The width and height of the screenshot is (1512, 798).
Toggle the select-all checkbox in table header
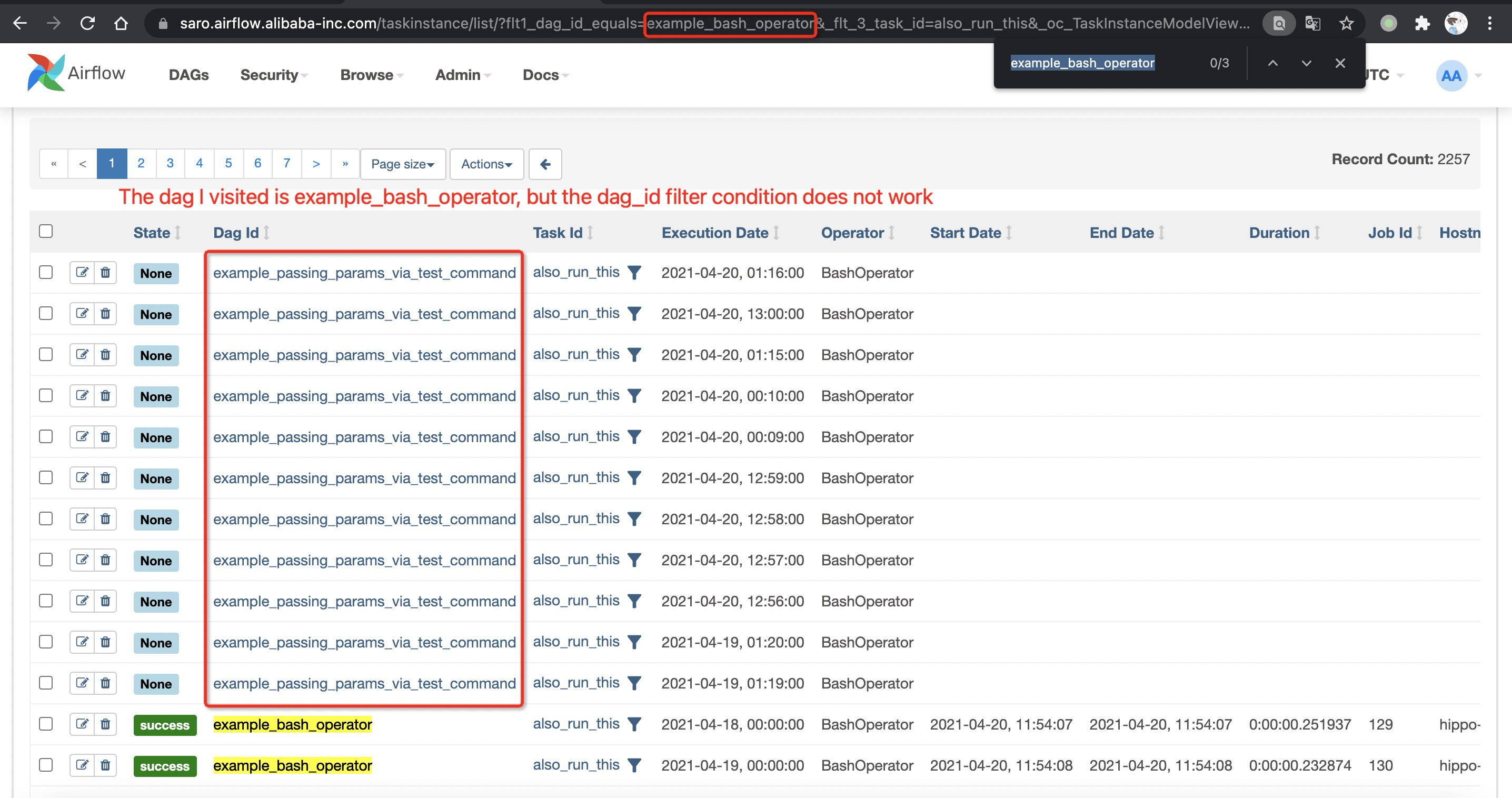pos(46,231)
